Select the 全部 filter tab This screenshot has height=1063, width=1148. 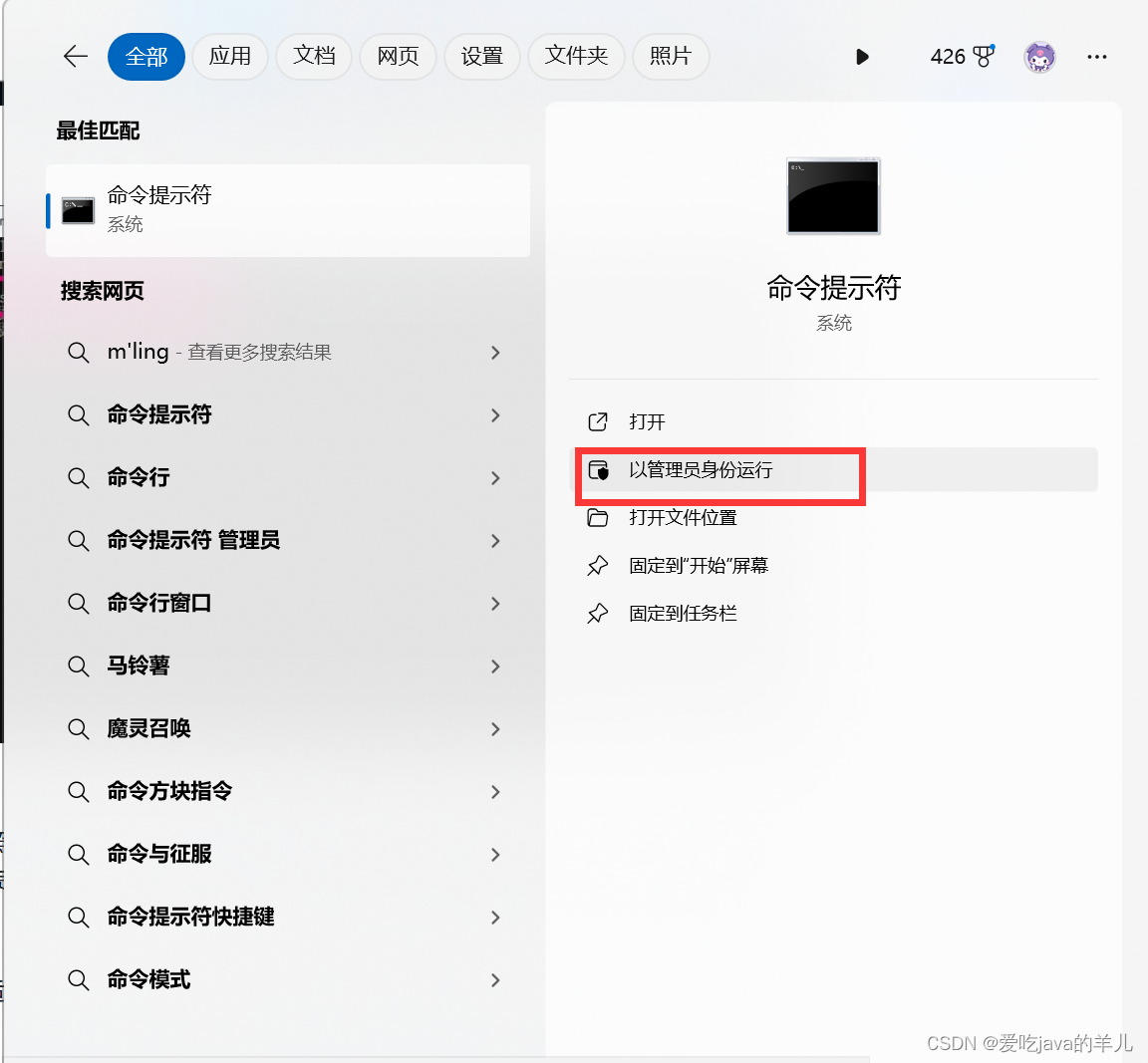(x=146, y=57)
